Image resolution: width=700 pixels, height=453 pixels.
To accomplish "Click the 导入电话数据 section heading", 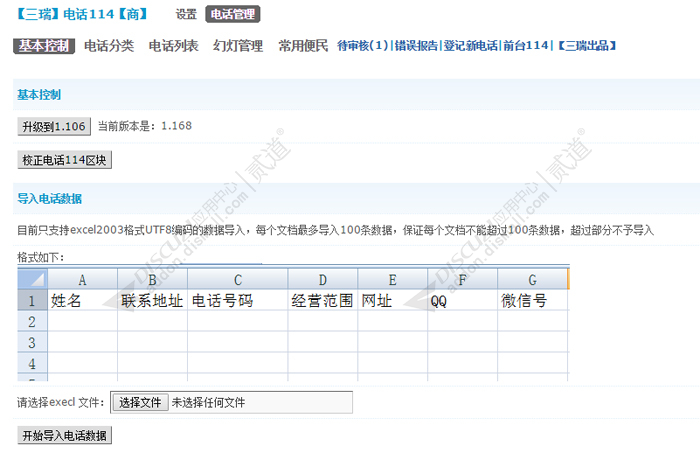I will point(50,199).
